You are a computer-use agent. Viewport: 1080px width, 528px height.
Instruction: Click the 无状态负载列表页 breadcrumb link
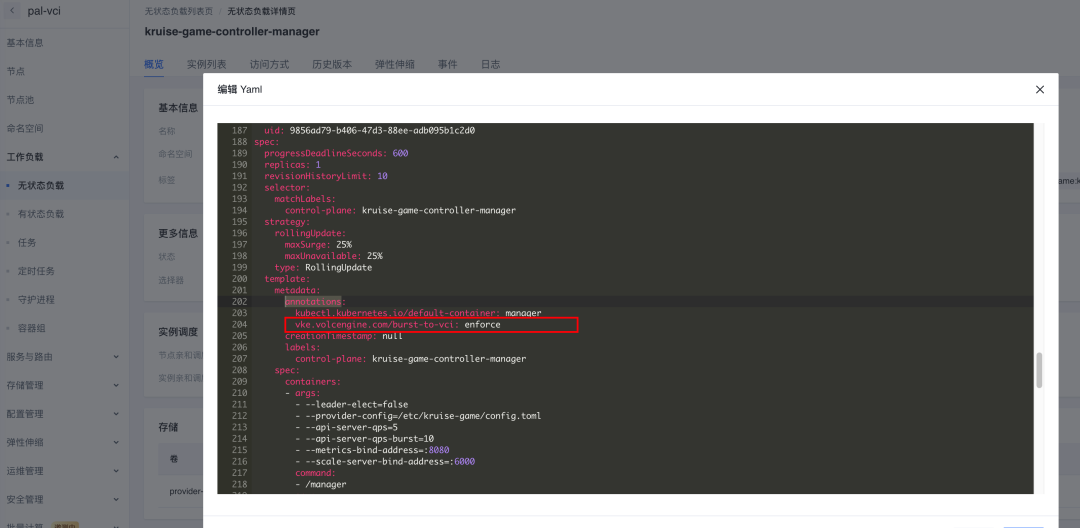179,10
